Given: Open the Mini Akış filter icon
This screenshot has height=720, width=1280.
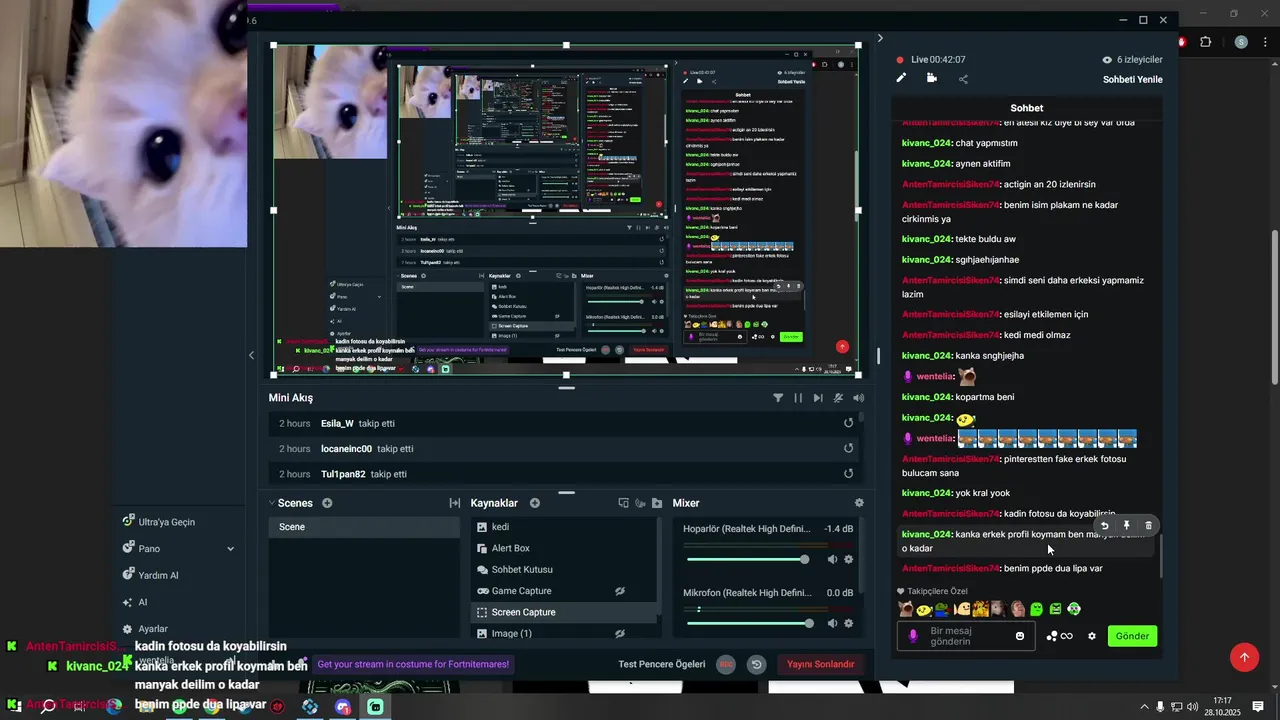Looking at the screenshot, I should pyautogui.click(x=778, y=398).
